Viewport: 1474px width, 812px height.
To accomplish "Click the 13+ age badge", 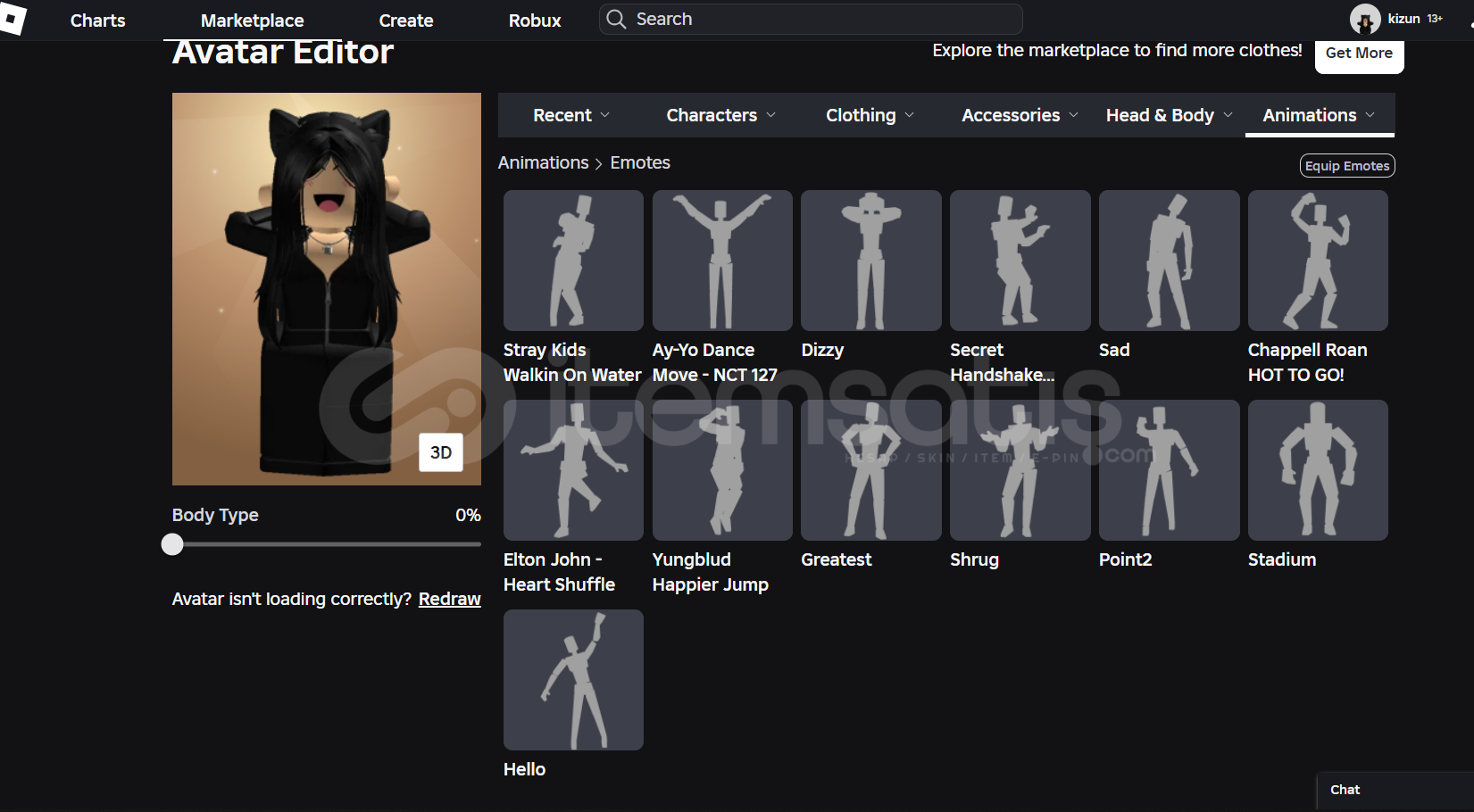I will (x=1435, y=19).
